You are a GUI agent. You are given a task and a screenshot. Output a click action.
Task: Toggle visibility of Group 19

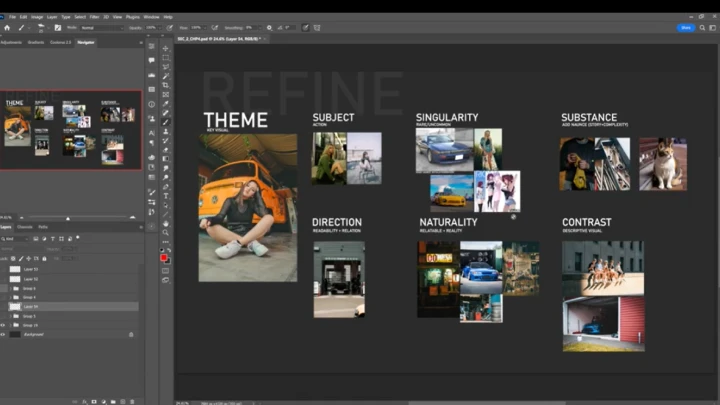coord(3,325)
